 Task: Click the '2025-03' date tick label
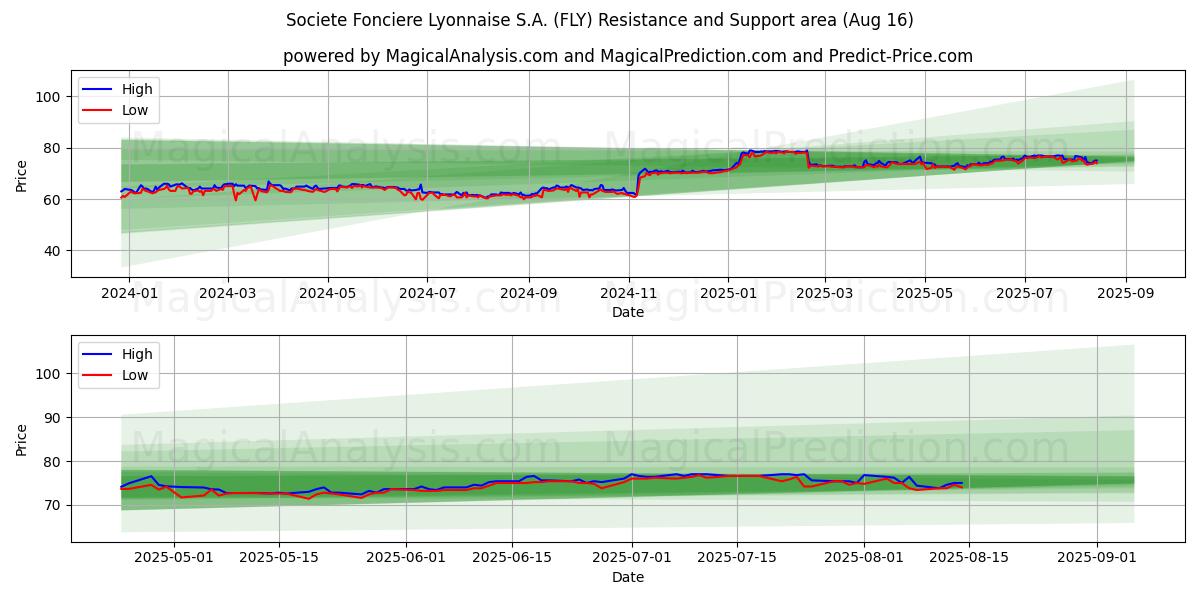pyautogui.click(x=825, y=294)
